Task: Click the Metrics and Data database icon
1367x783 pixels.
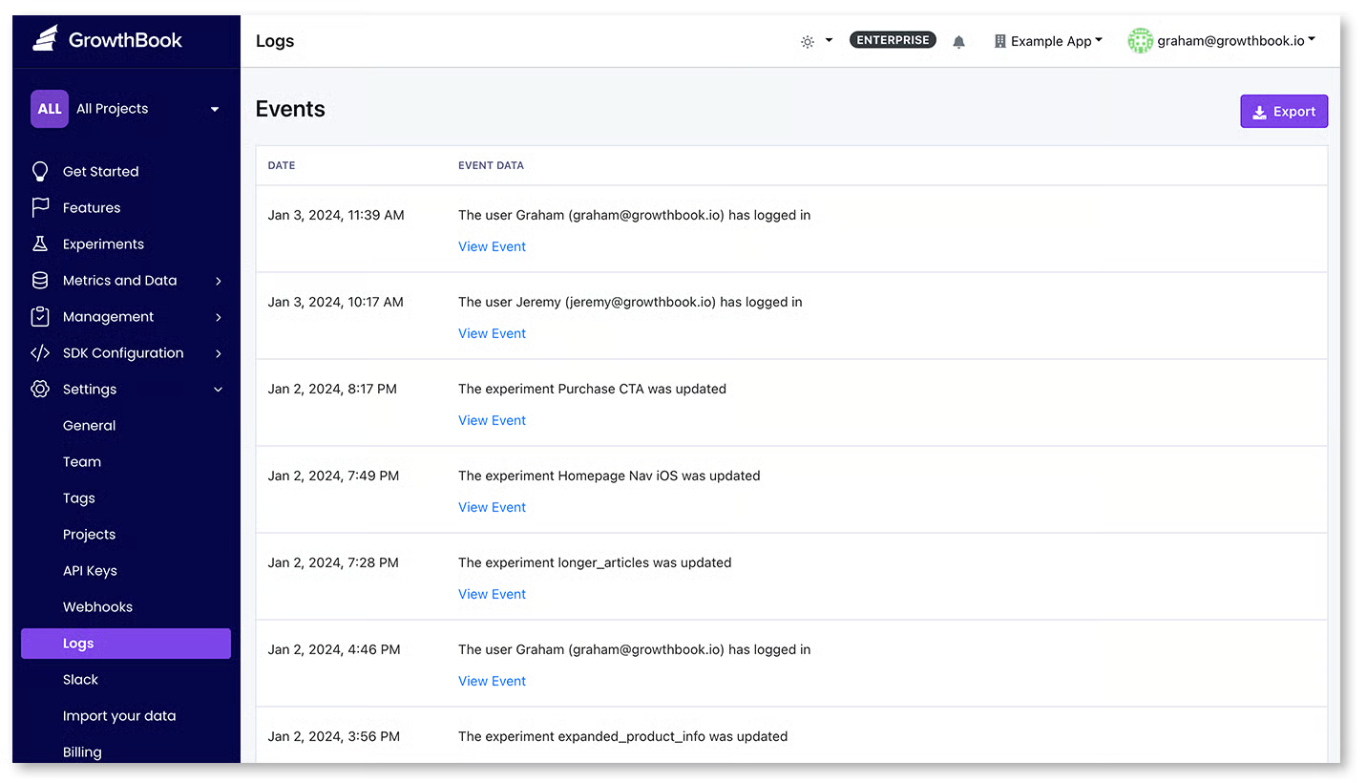Action: coord(40,280)
